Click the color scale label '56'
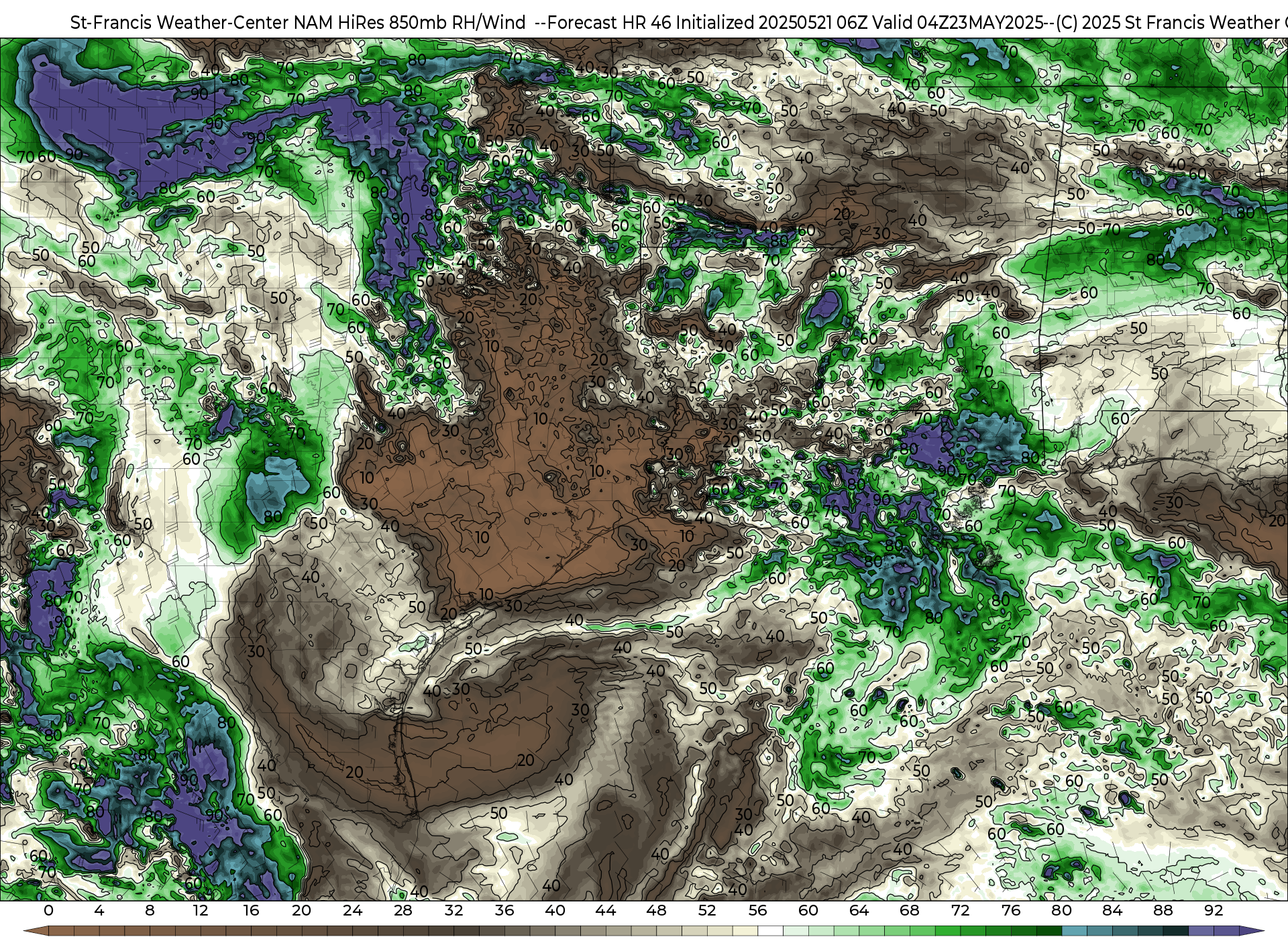The height and width of the screenshot is (939, 1288). [757, 911]
